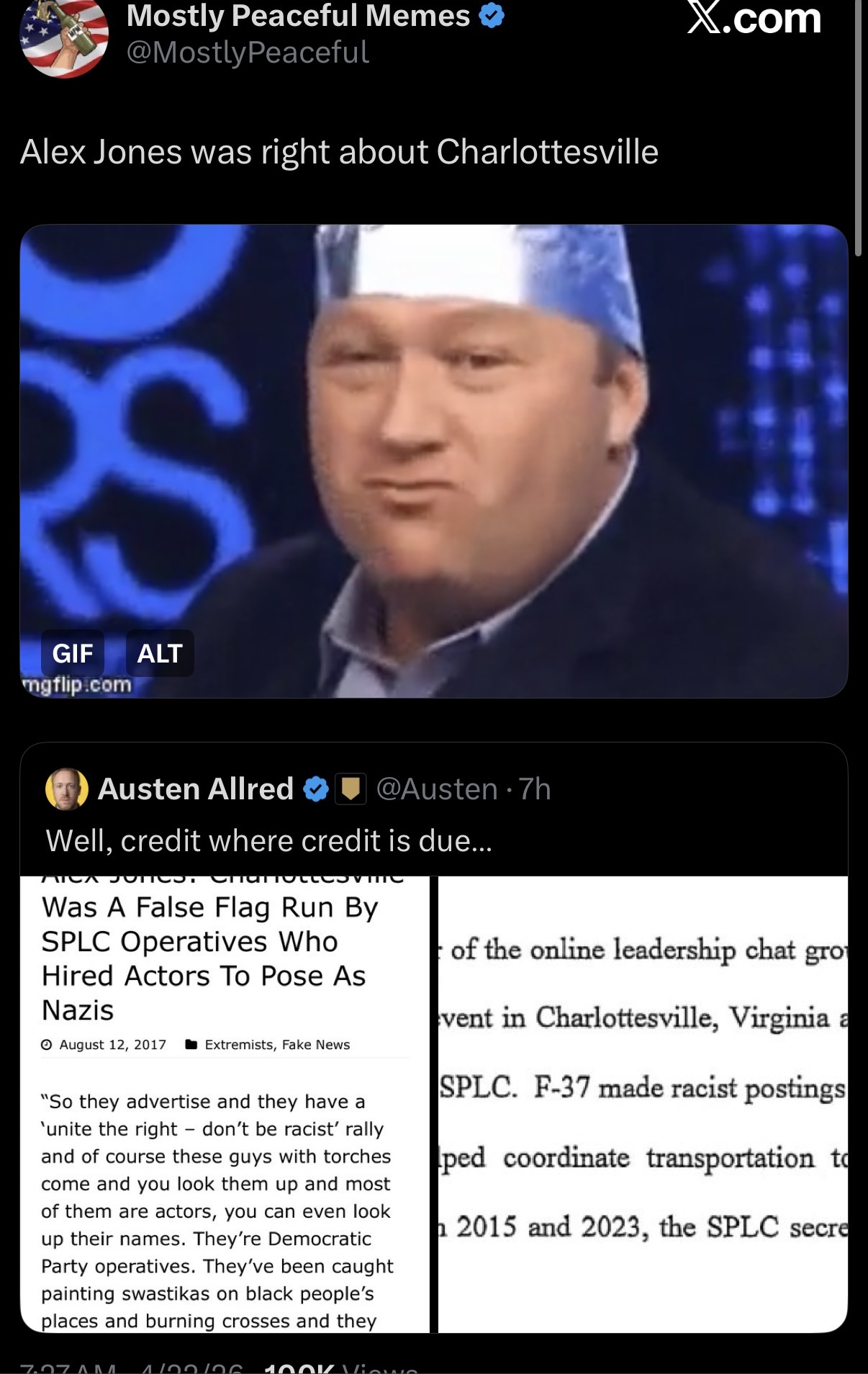The width and height of the screenshot is (868, 1374).
Task: Click the blue verified badge beside Mostly Peaceful Memes
Action: (492, 15)
